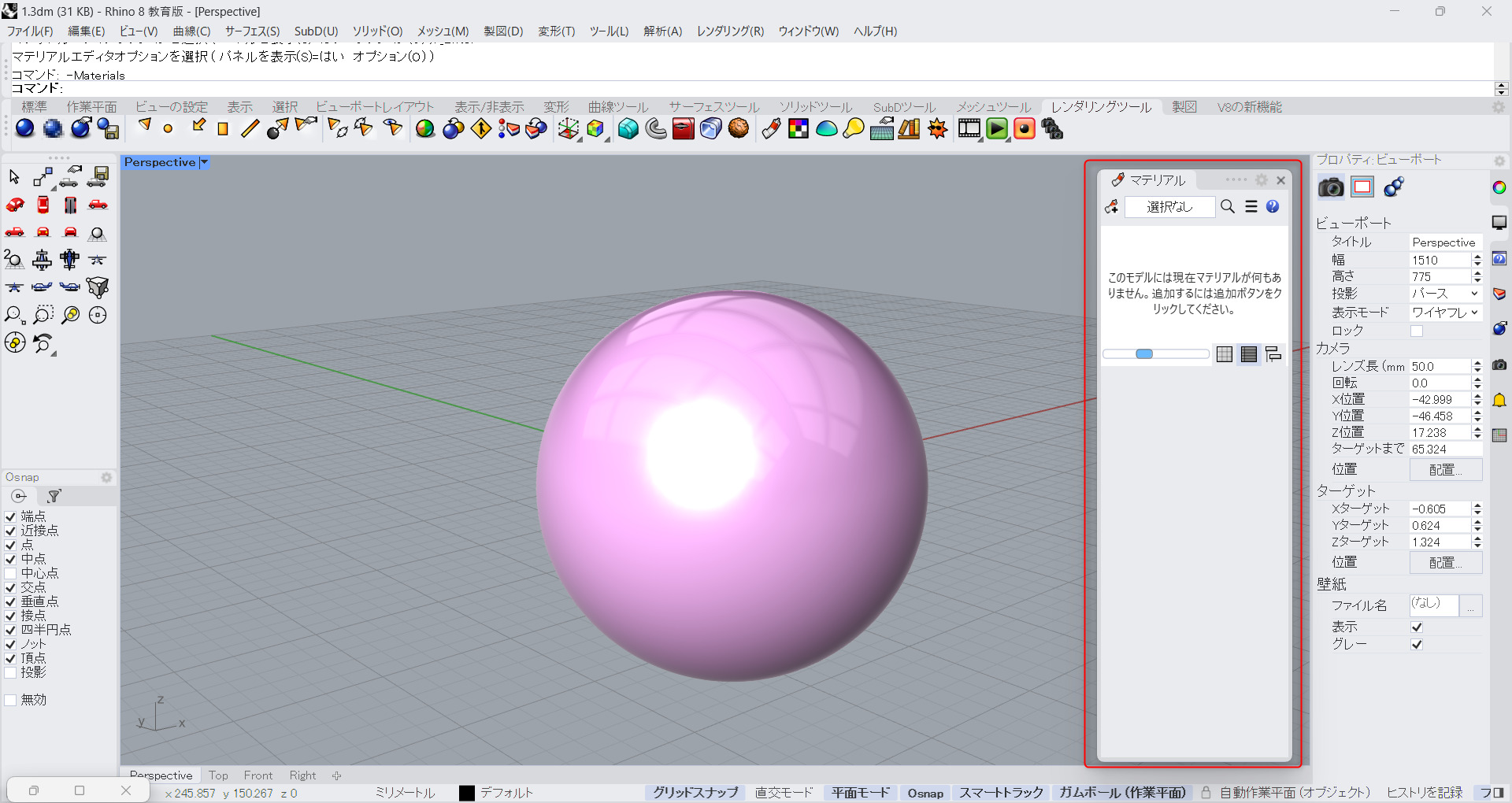Switch material view to grid thumbnails
This screenshot has width=1512, height=803.
[x=1225, y=354]
